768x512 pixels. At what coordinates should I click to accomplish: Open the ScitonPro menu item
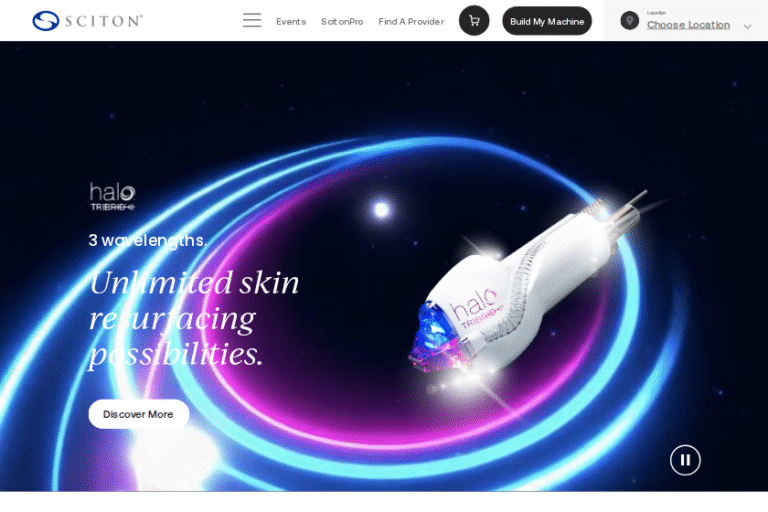click(x=342, y=22)
